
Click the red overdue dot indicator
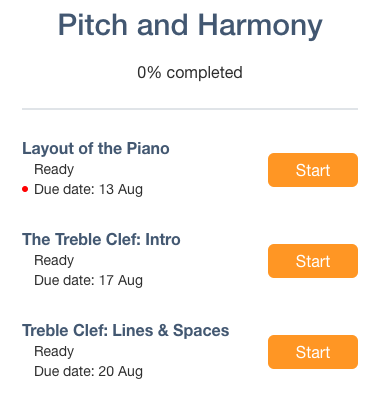coord(25,189)
